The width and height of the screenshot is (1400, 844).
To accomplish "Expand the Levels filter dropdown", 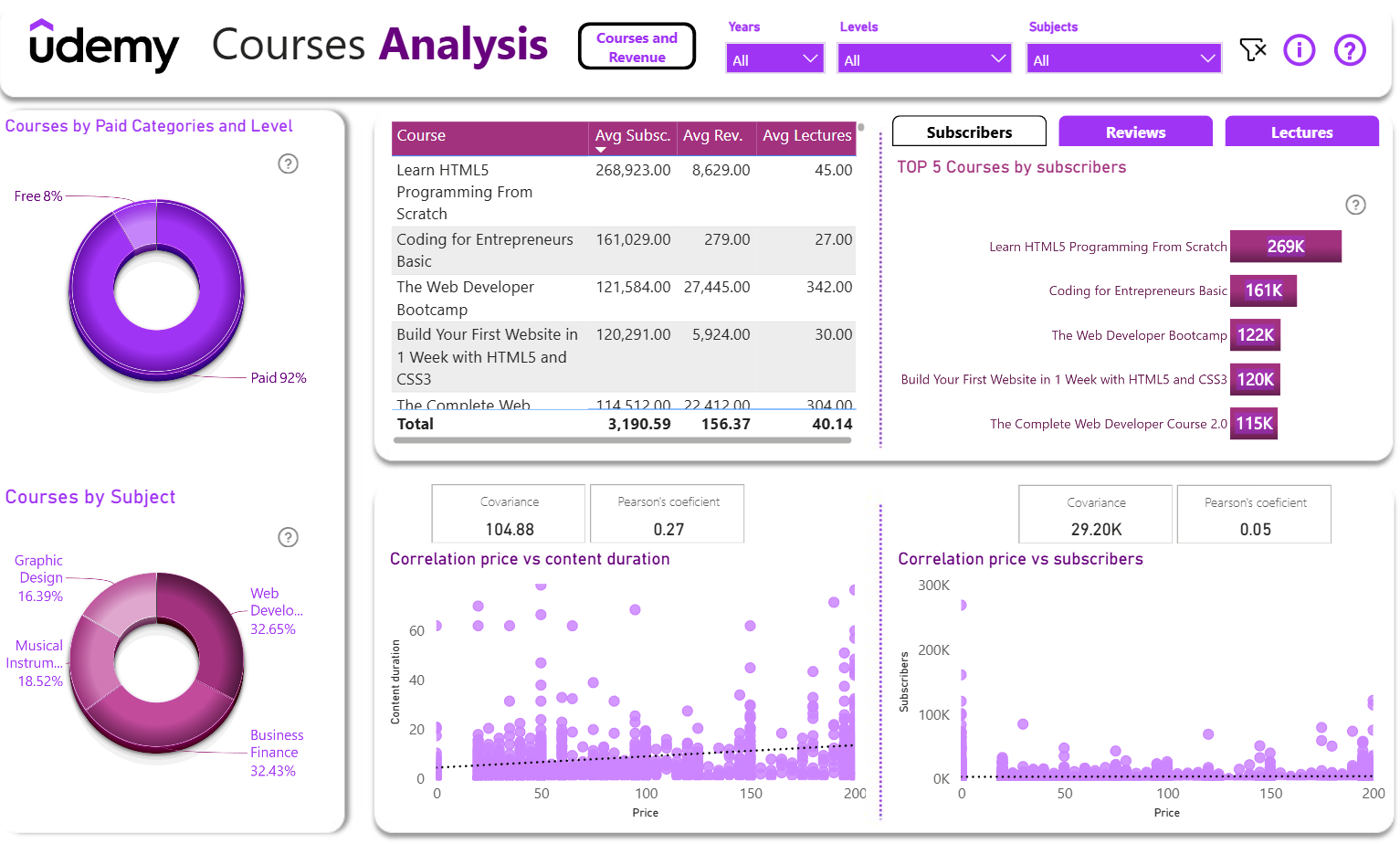I will (924, 58).
